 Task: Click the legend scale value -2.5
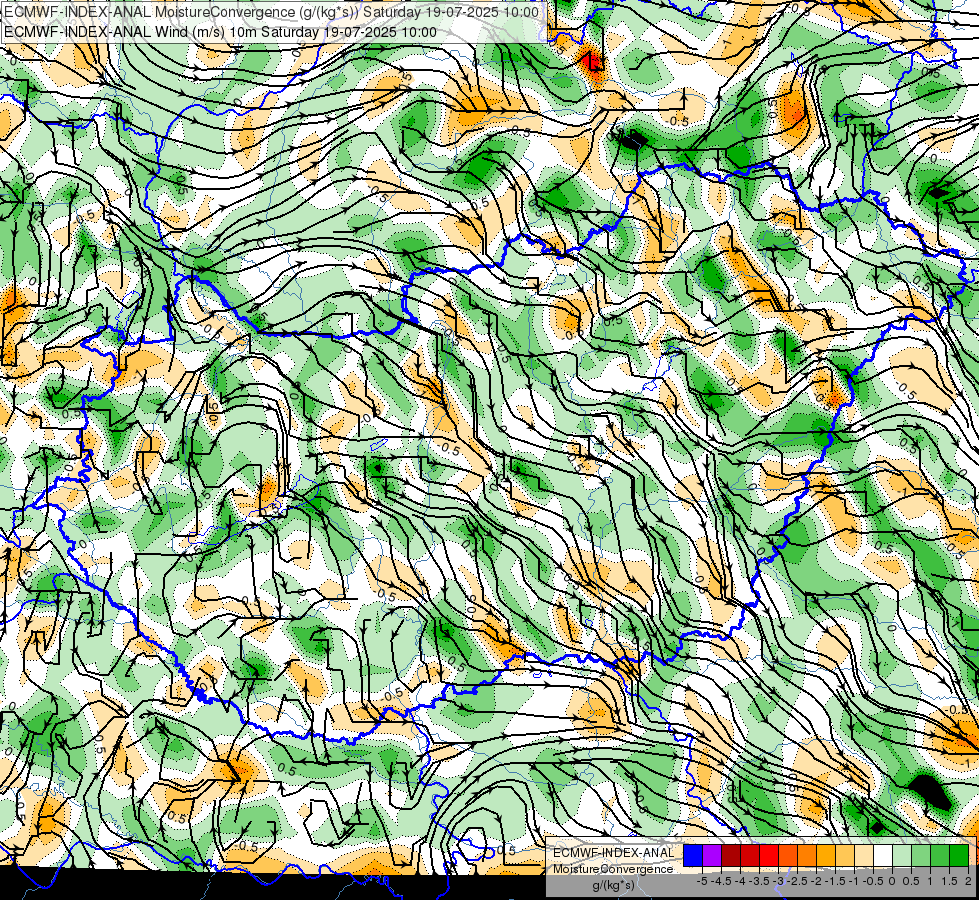pos(797,881)
